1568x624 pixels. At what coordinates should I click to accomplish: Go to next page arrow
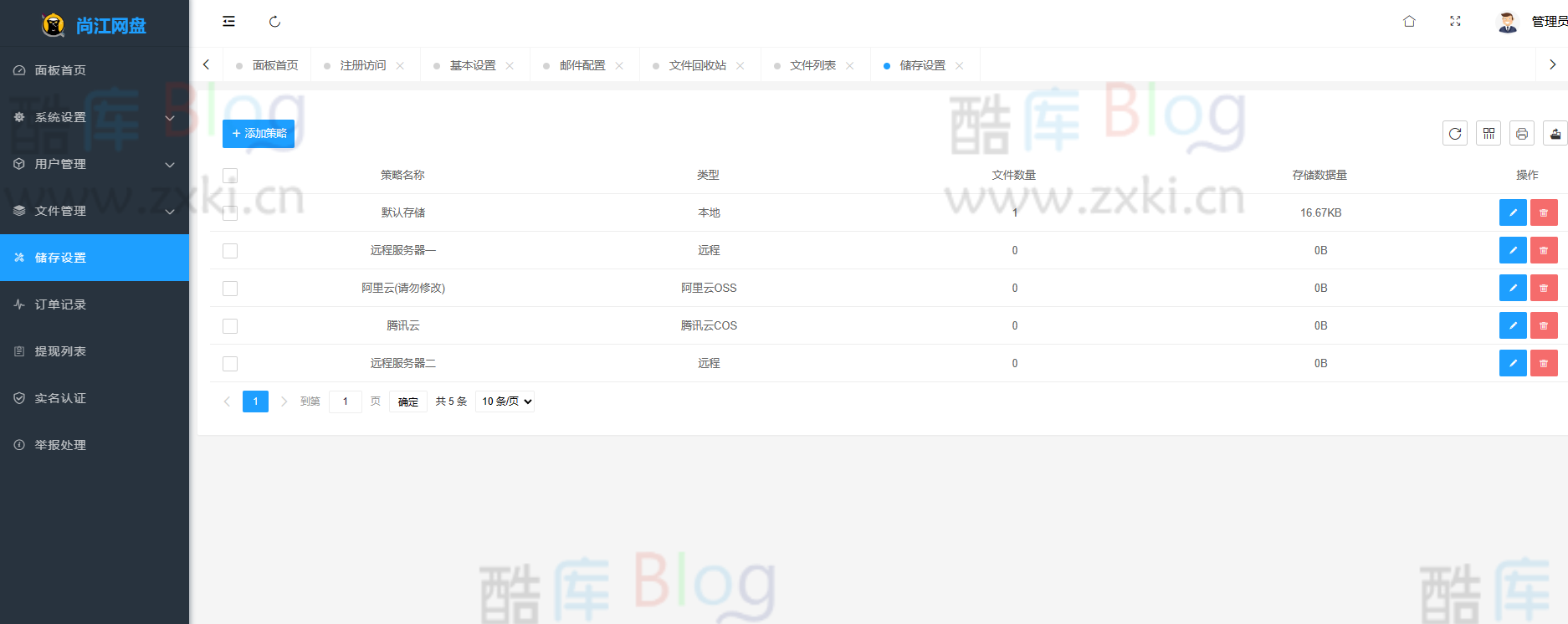pyautogui.click(x=284, y=402)
